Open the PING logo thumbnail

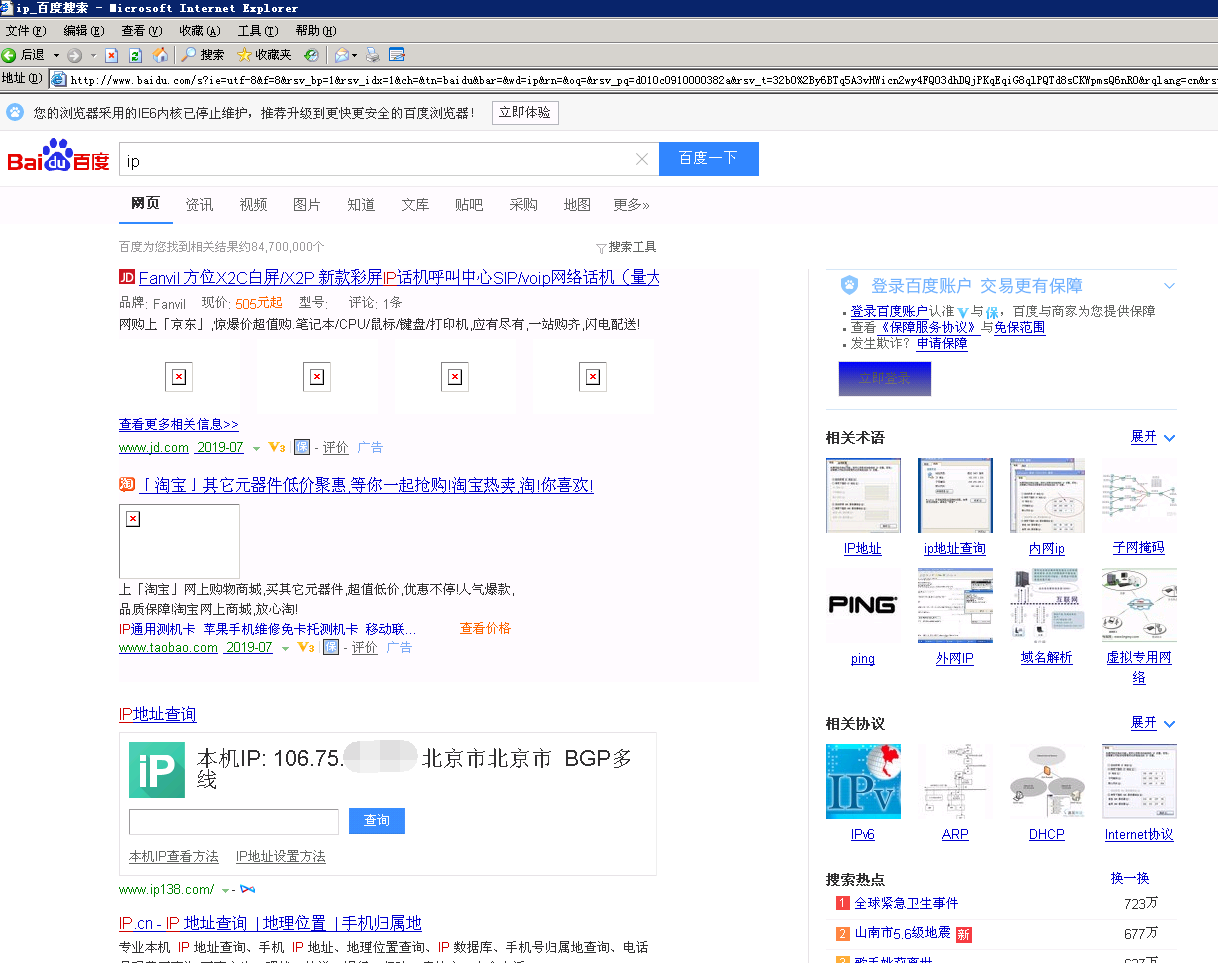[x=863, y=605]
